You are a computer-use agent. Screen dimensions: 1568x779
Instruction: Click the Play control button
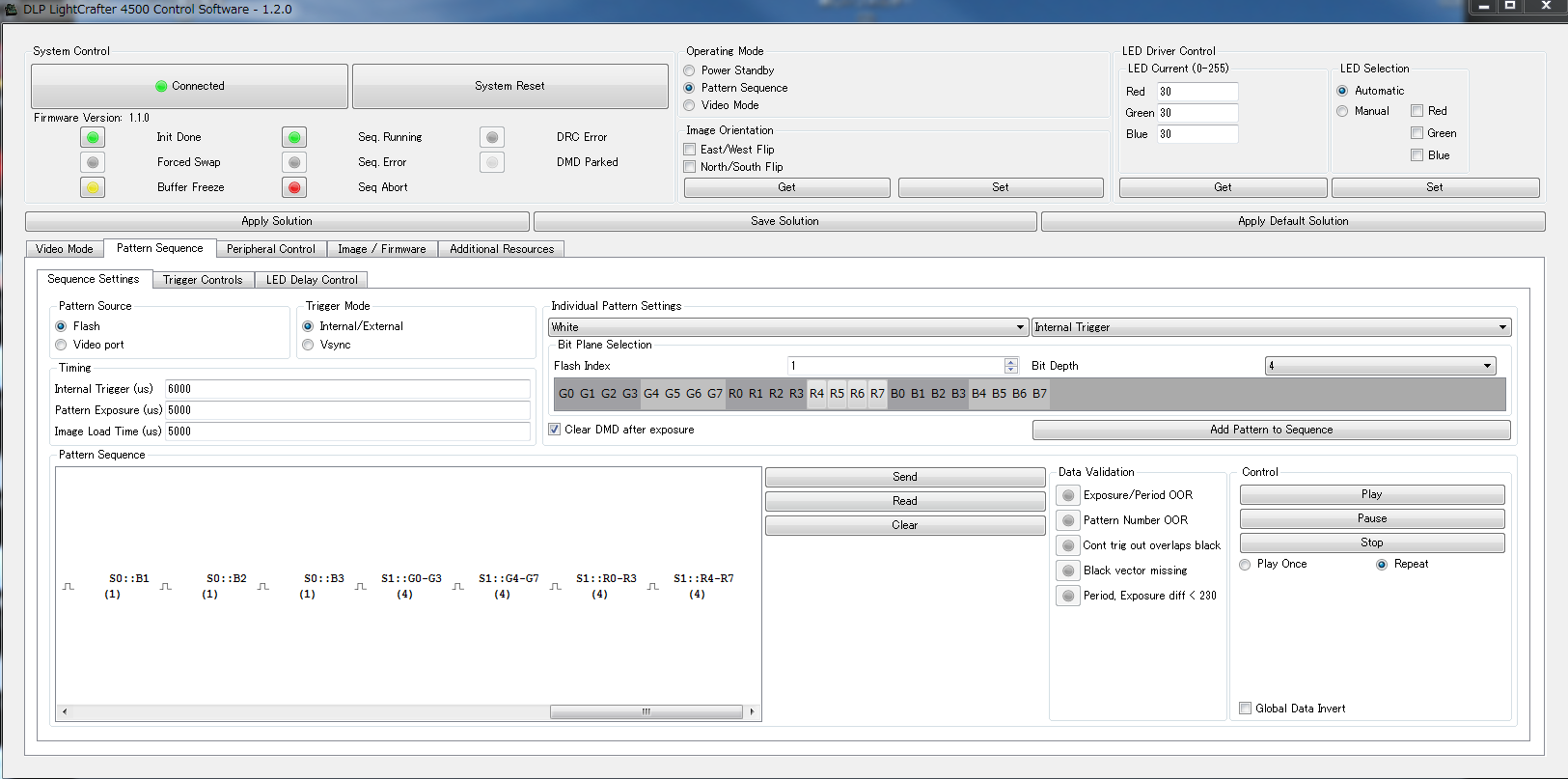click(x=1372, y=494)
